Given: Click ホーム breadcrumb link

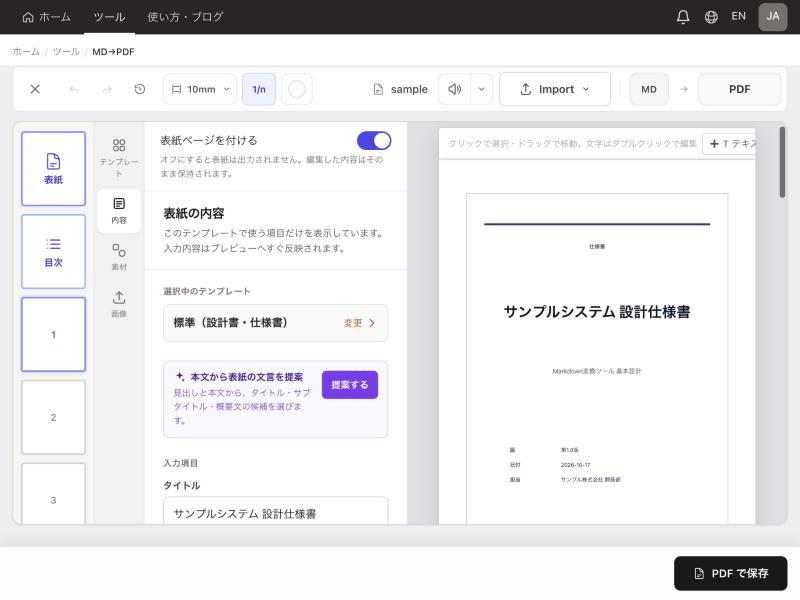Looking at the screenshot, I should pos(26,52).
